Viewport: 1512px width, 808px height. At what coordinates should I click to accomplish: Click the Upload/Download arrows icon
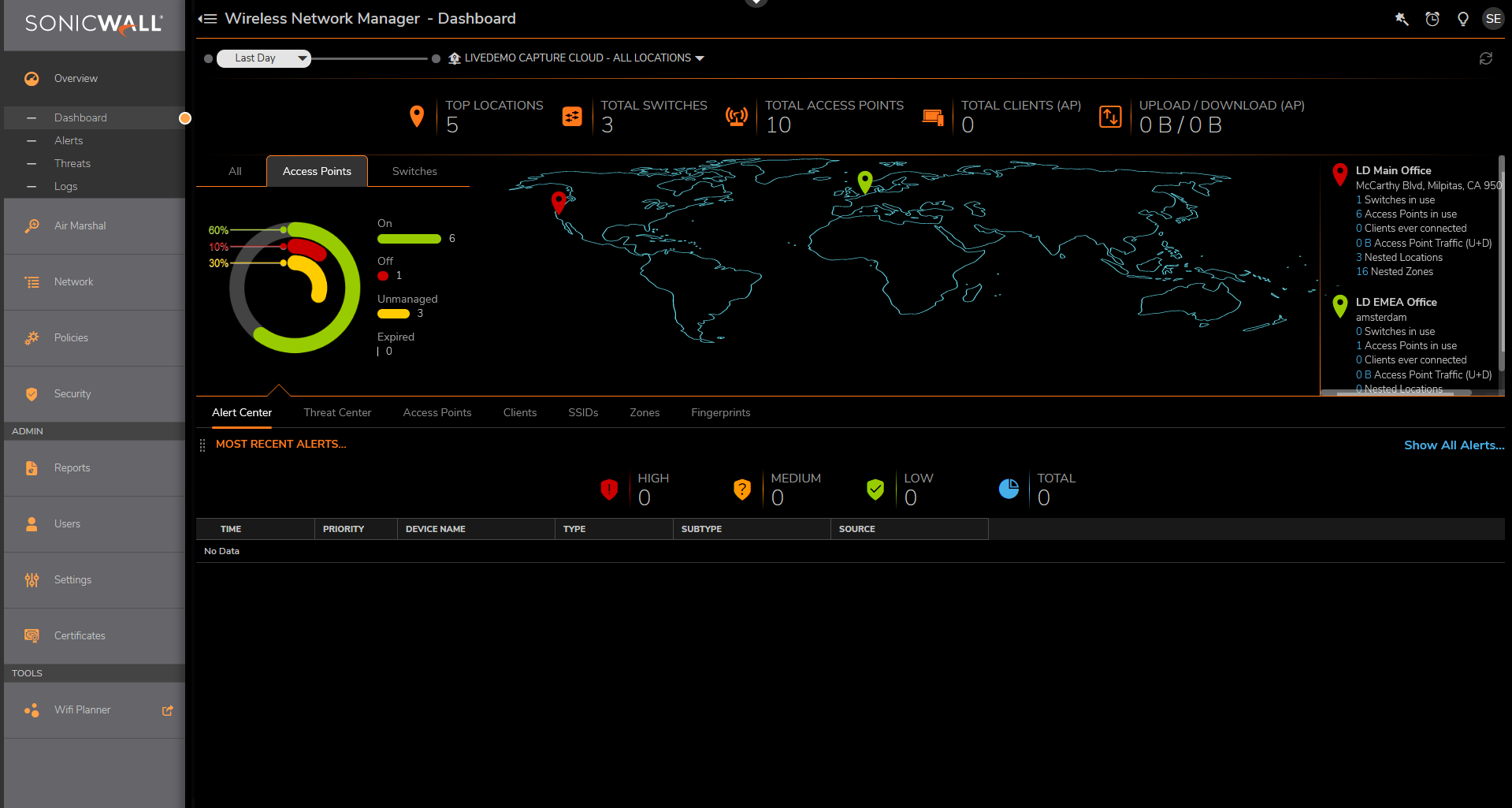click(x=1110, y=117)
